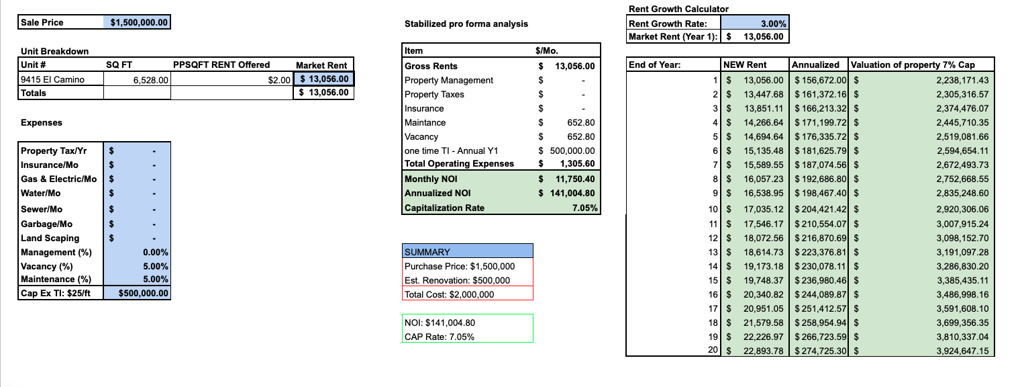Select the Maintenance (%) 5.00% cell

coord(137,279)
